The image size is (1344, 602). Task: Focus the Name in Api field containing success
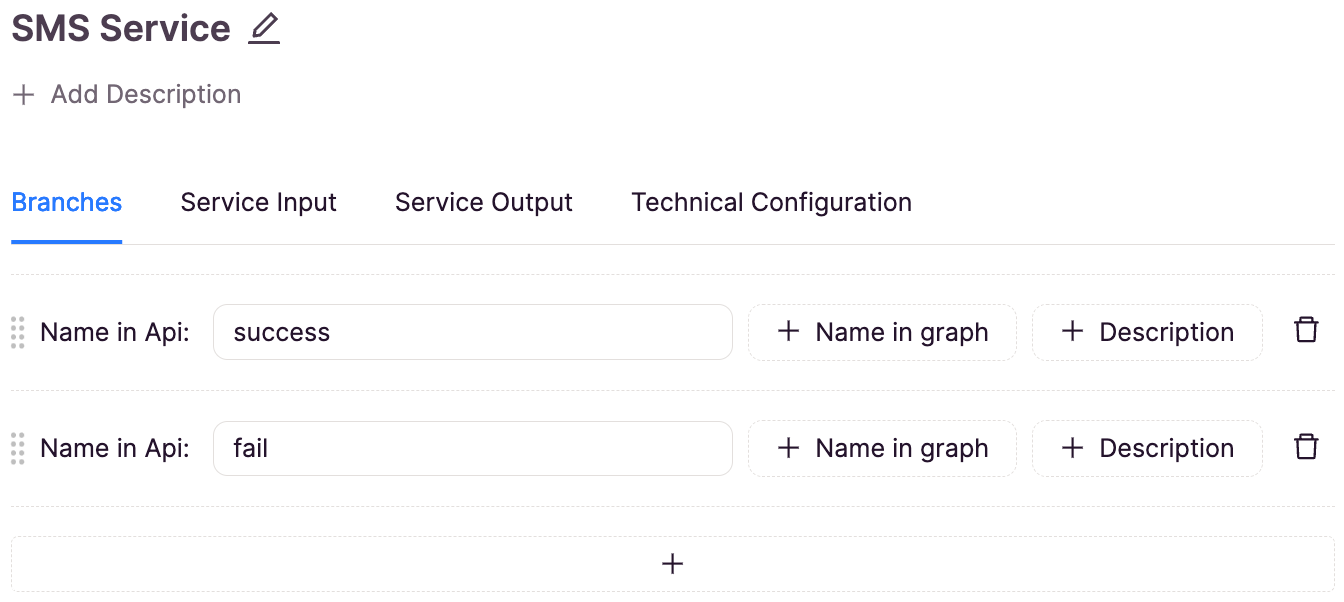coord(473,332)
